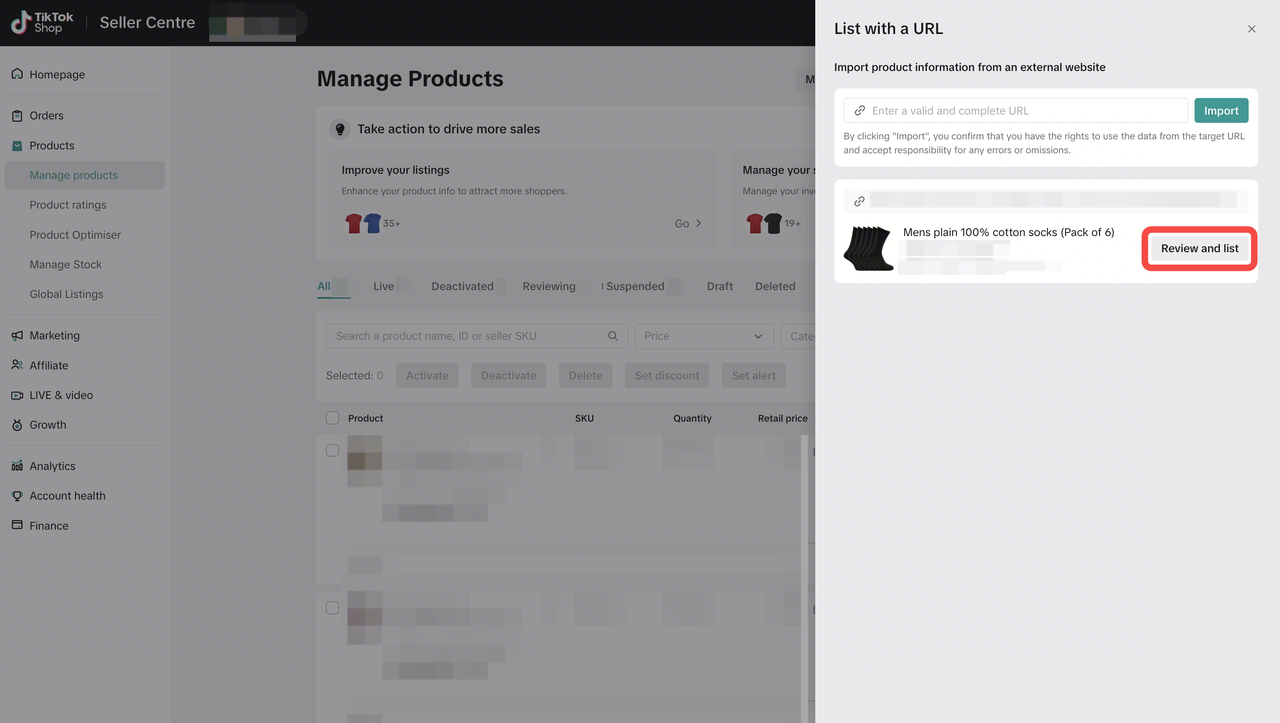Switch to the Suspended tab
Viewport: 1280px width, 723px height.
[635, 286]
